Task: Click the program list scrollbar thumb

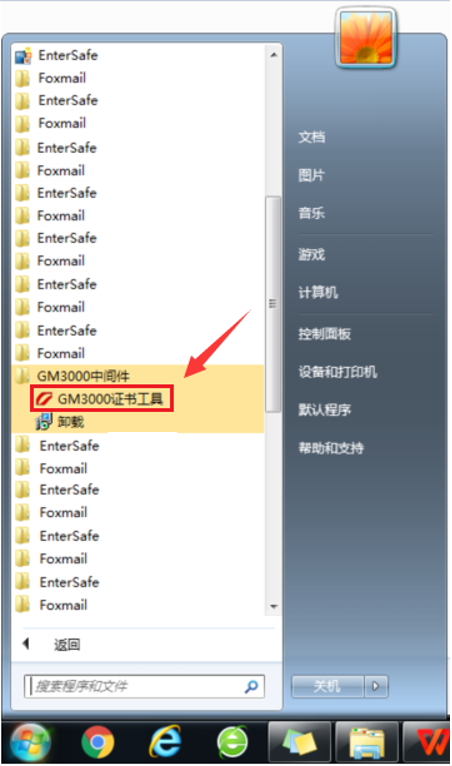Action: click(273, 304)
